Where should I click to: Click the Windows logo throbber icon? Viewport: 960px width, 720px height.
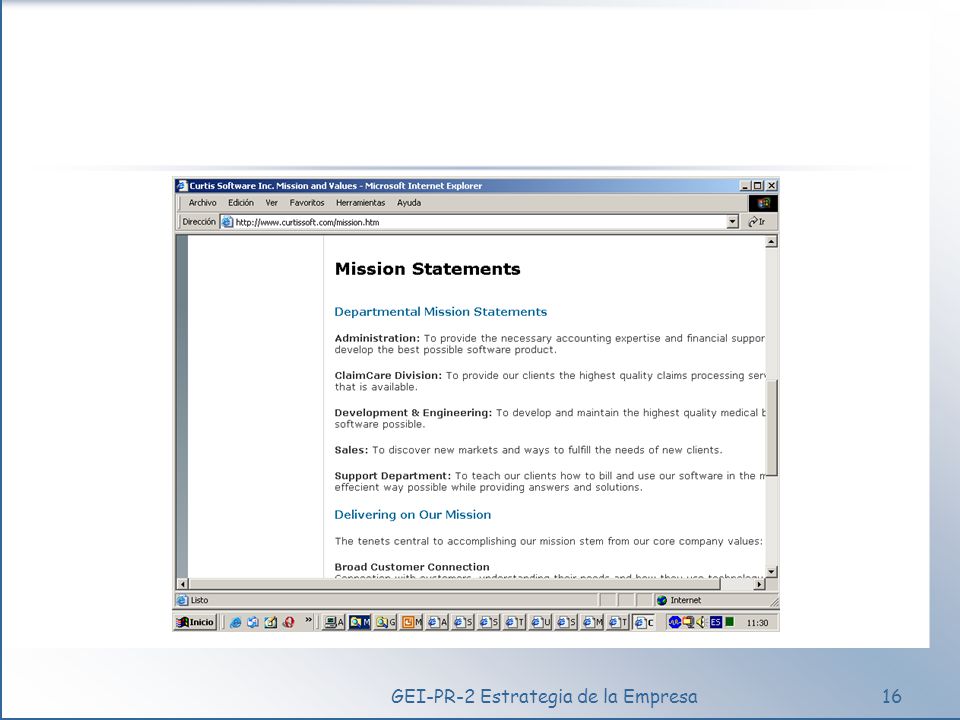763,203
